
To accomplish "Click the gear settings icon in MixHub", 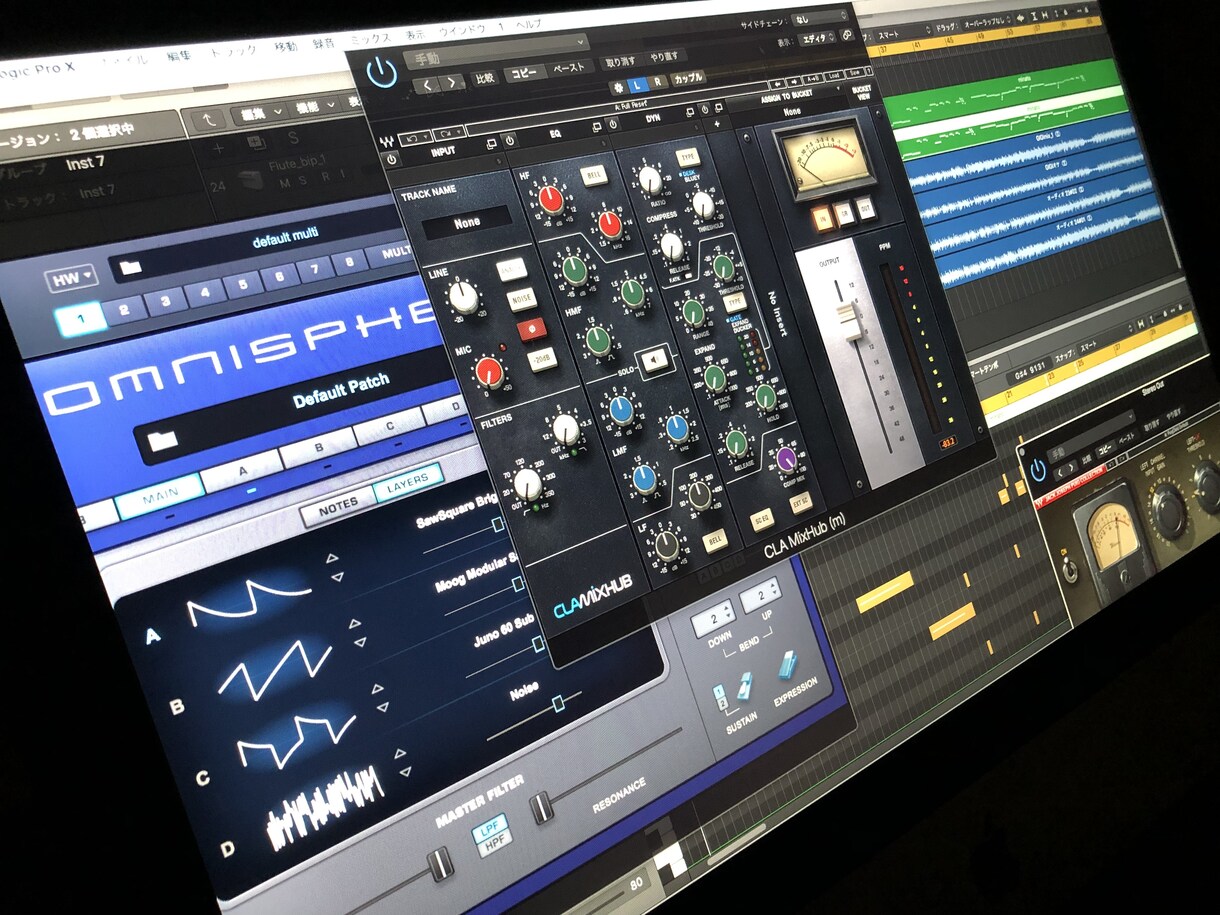I will click(617, 88).
